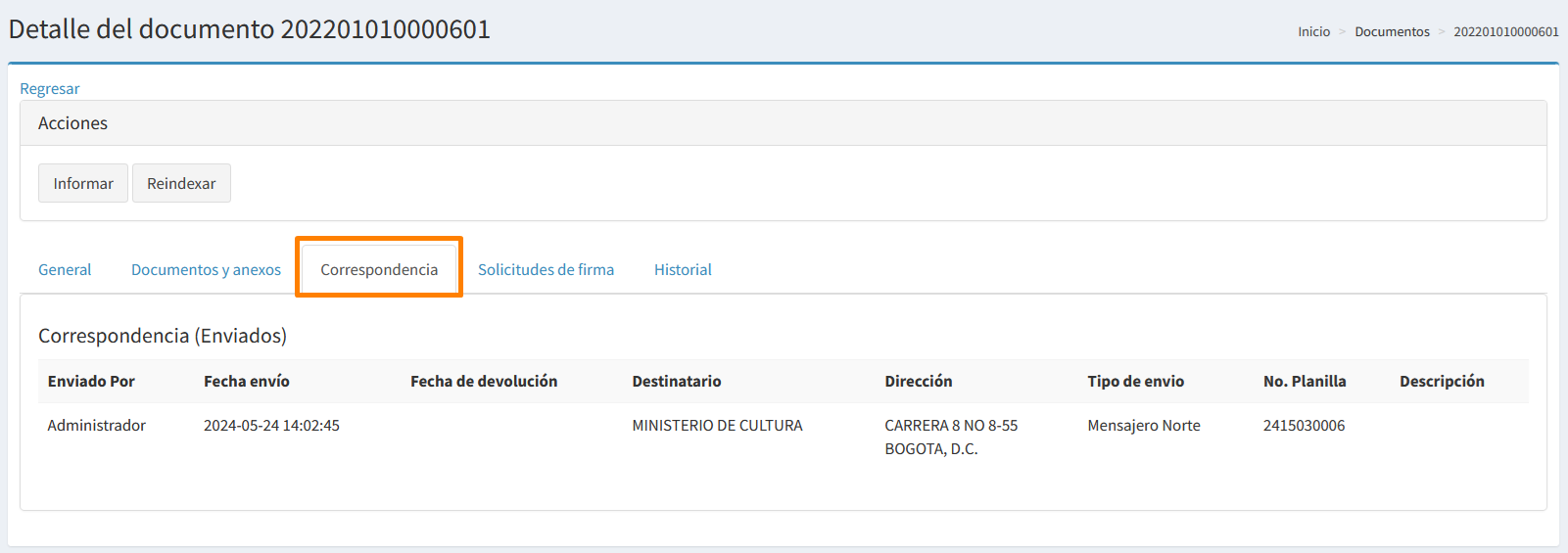Click the Detalle del documento page title
This screenshot has width=1568, height=553.
point(249,28)
